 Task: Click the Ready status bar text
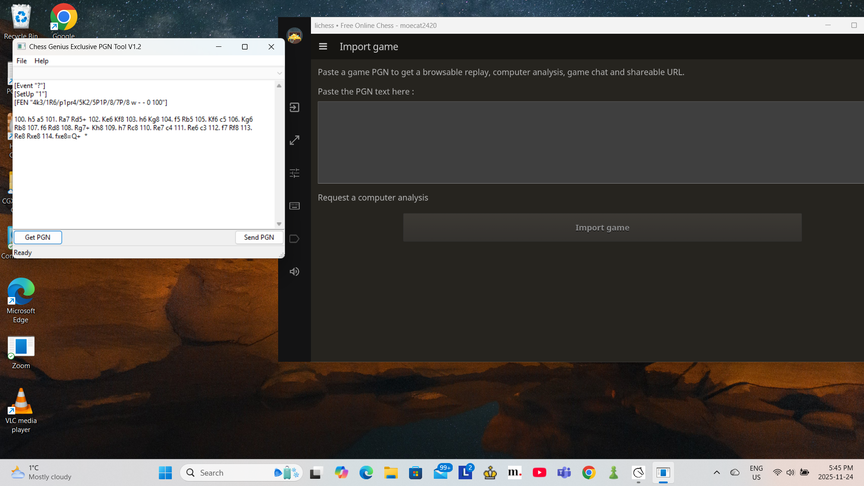(23, 252)
